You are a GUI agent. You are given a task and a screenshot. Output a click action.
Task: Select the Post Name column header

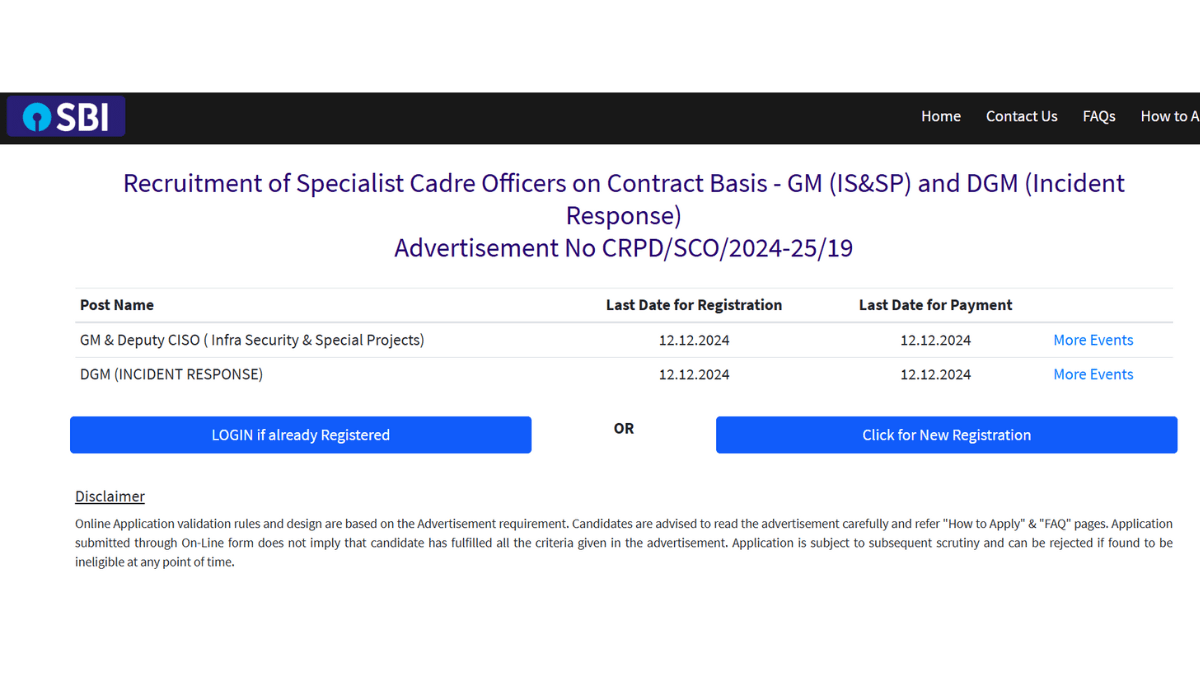coord(117,305)
